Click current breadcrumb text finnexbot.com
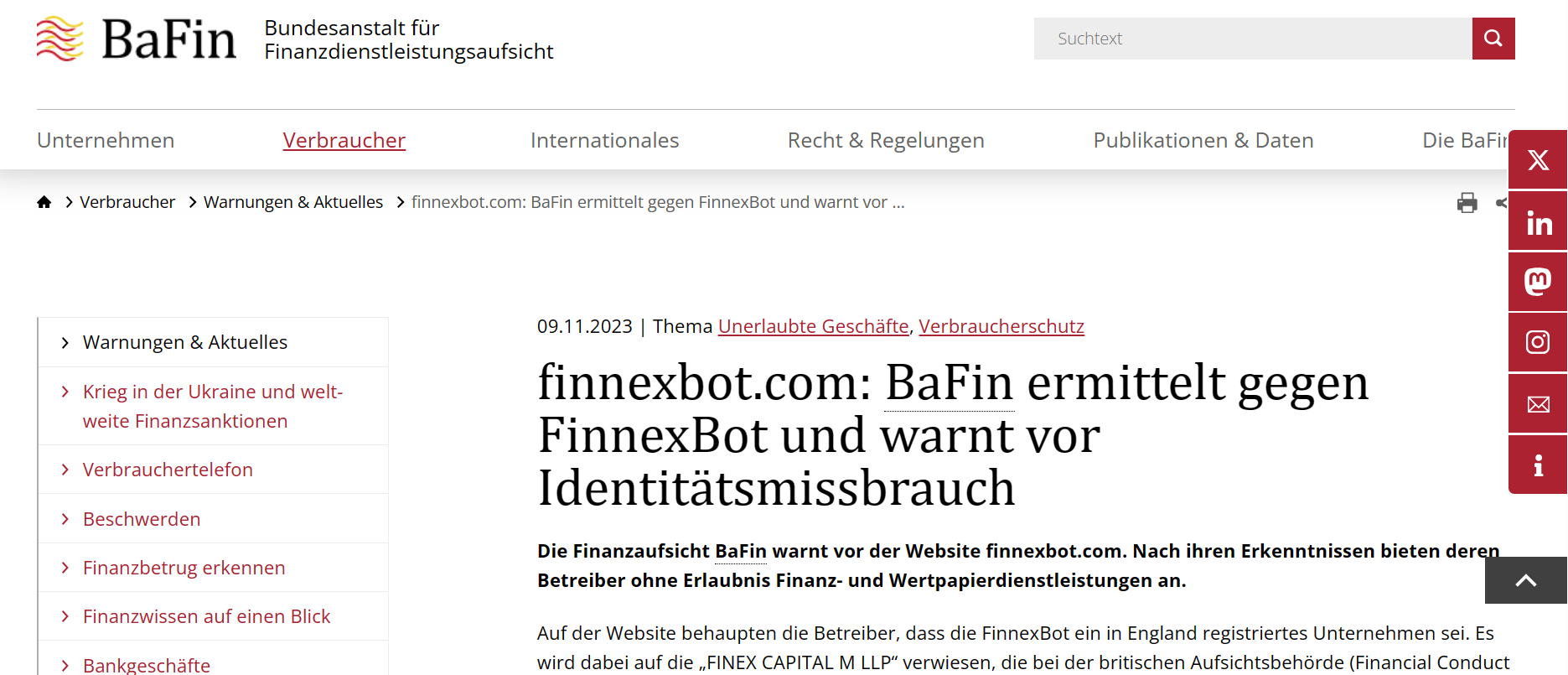 [x=658, y=202]
